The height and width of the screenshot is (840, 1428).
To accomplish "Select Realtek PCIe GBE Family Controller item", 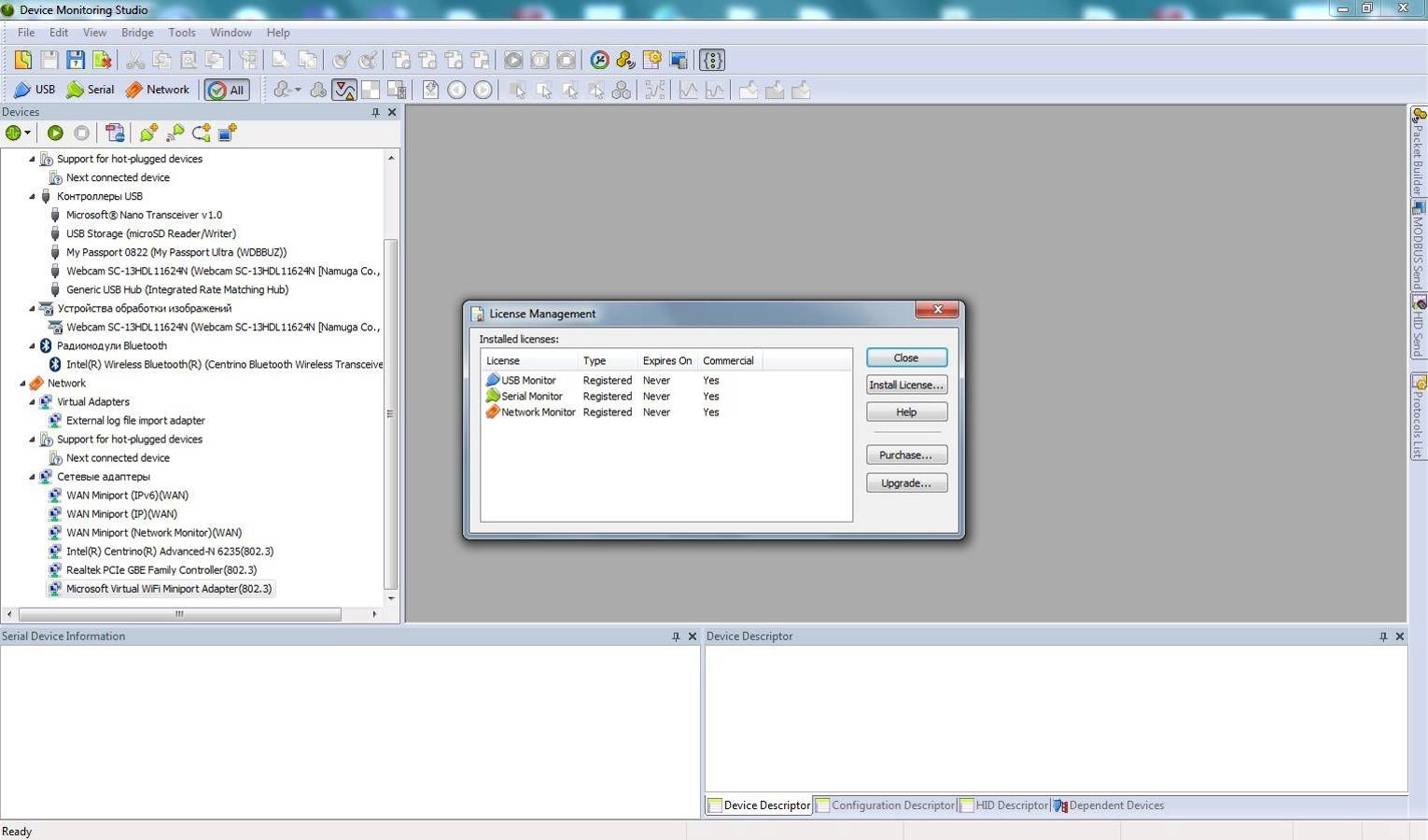I will coord(161,569).
